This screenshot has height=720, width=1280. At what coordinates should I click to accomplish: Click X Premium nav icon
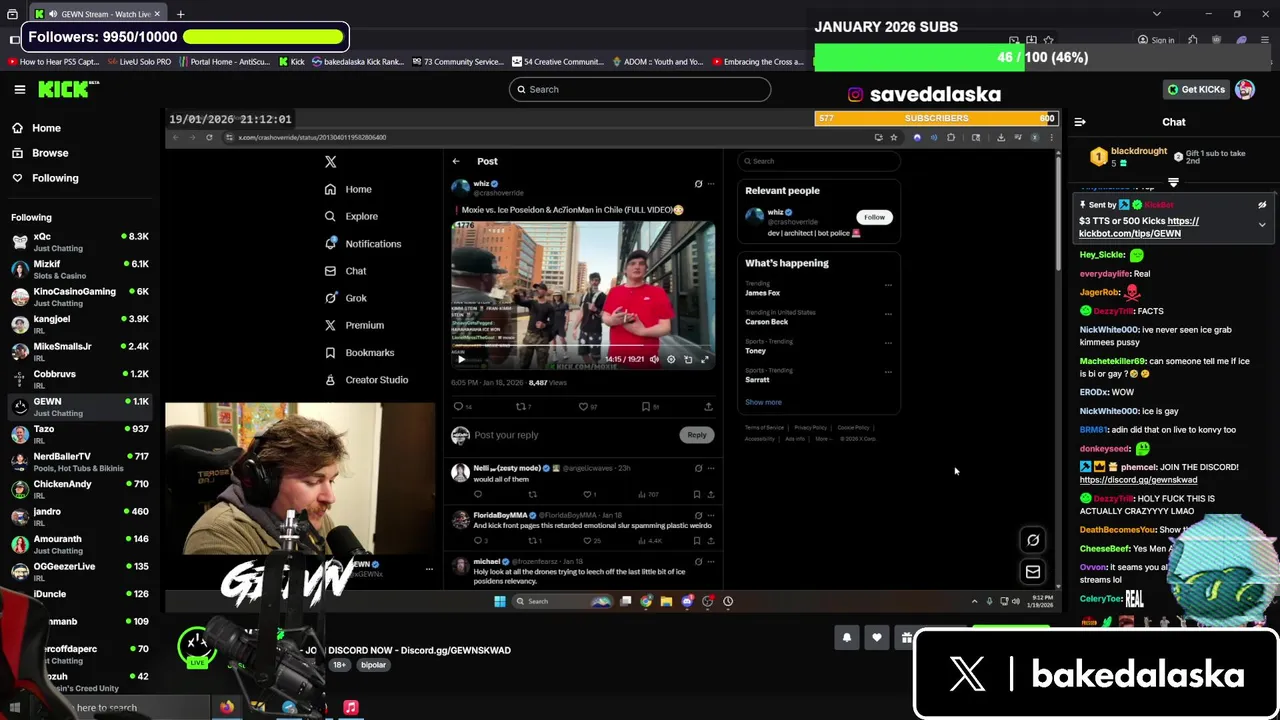pos(330,325)
